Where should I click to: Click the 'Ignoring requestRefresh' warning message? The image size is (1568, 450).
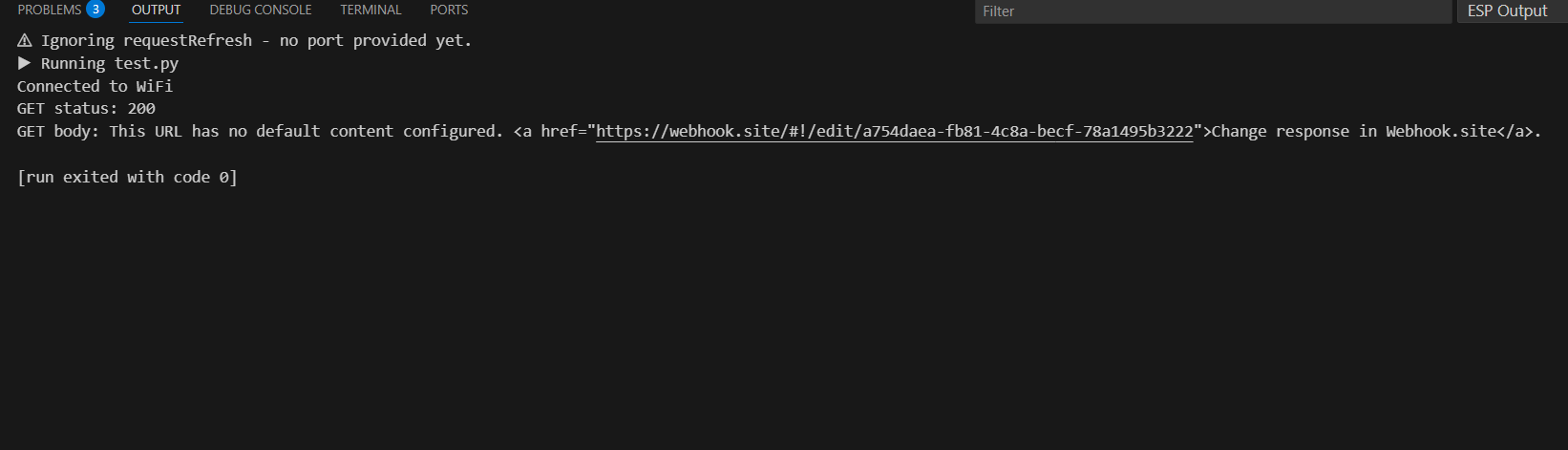coord(256,41)
